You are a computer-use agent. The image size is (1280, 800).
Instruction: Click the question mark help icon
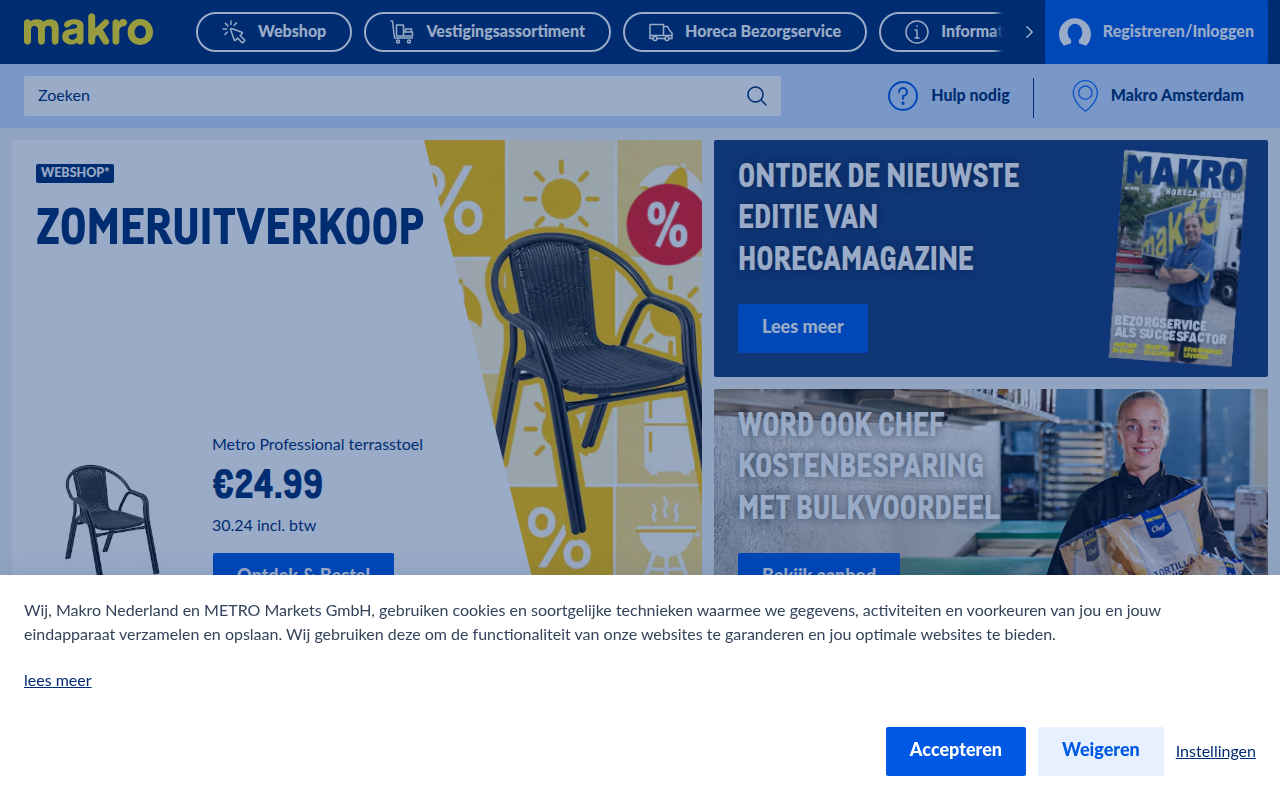pyautogui.click(x=903, y=96)
